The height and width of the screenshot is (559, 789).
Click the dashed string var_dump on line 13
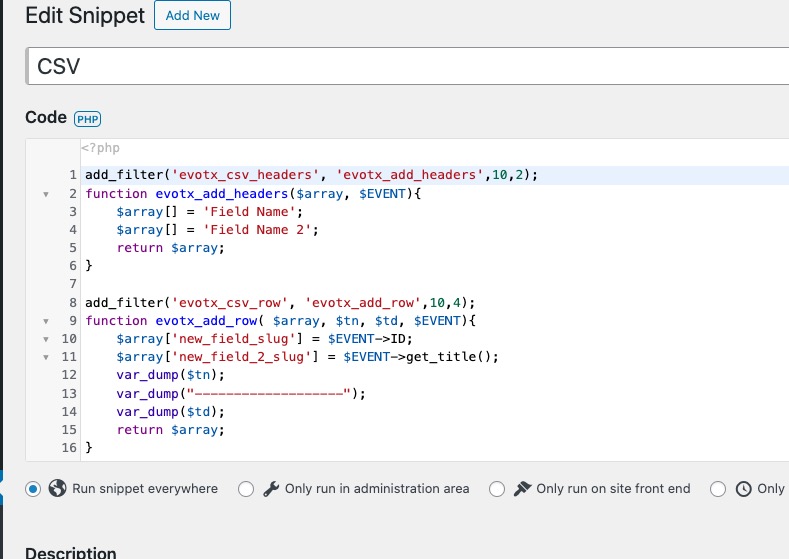[x=241, y=393]
